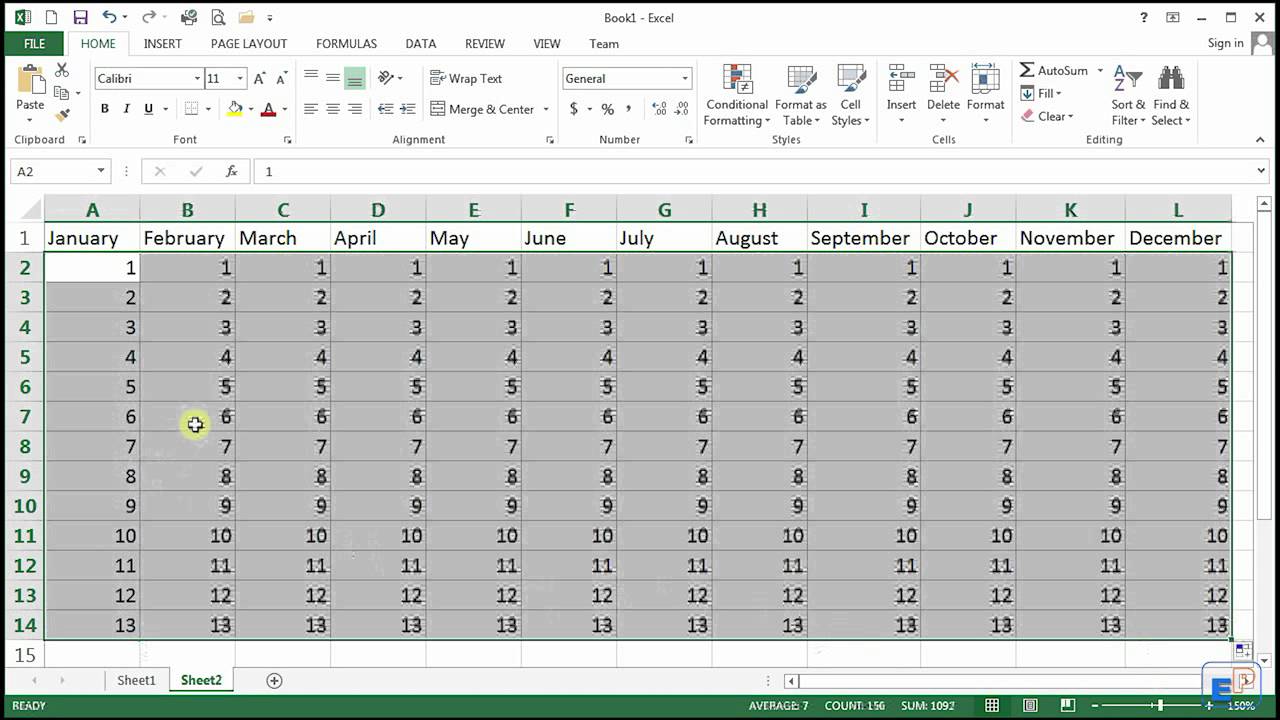Decrease decimal places
This screenshot has width=1280, height=720.
[683, 109]
